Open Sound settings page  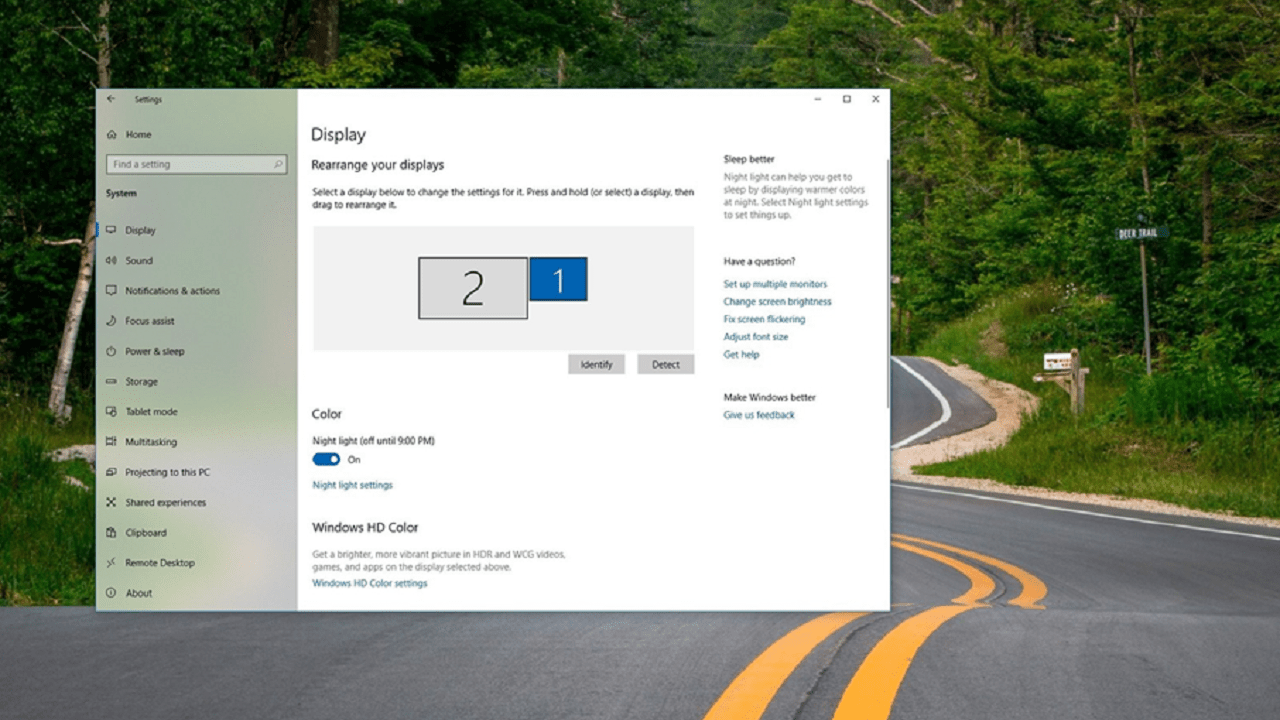139,260
